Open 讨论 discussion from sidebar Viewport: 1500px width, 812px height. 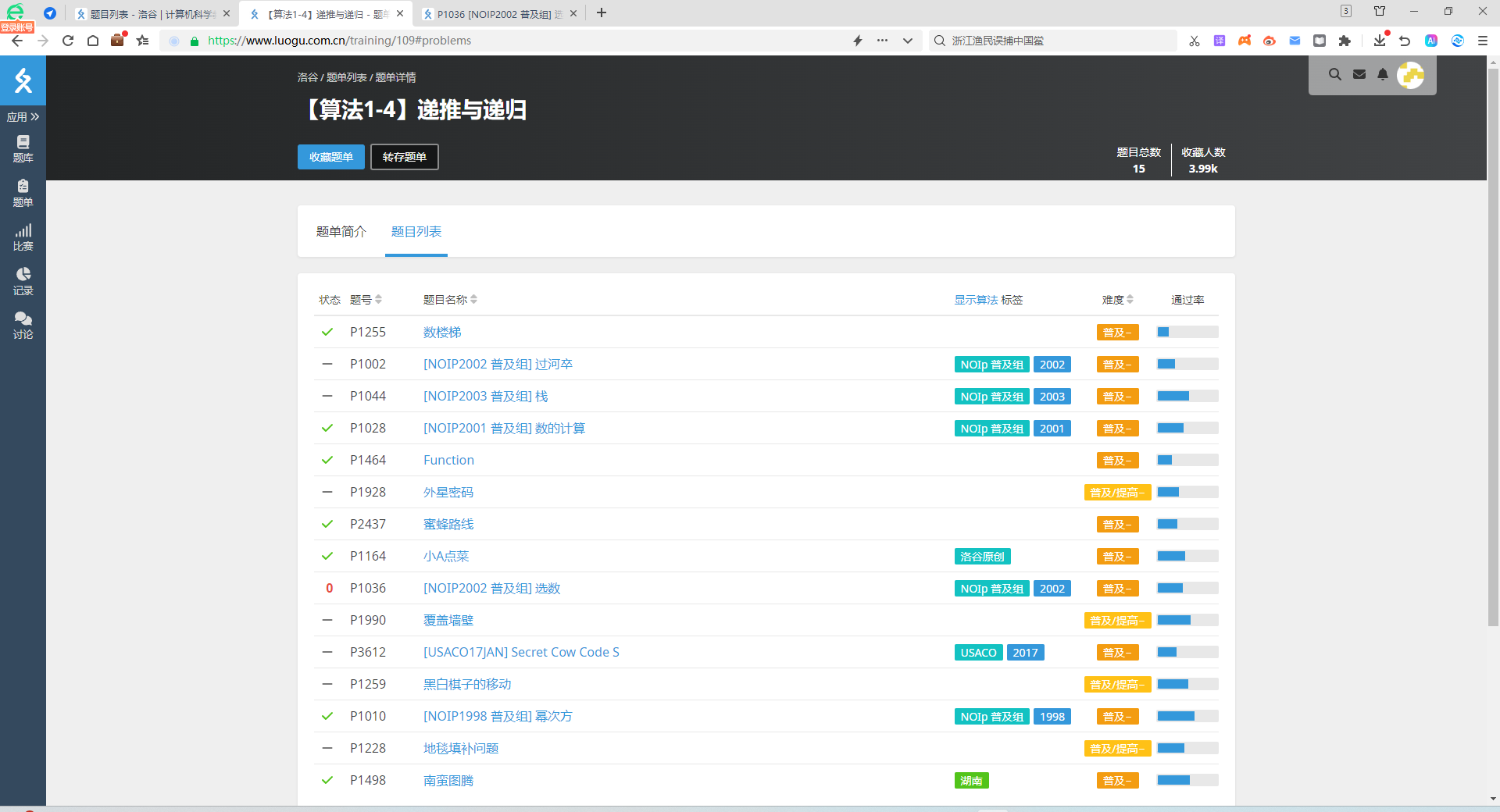23,325
